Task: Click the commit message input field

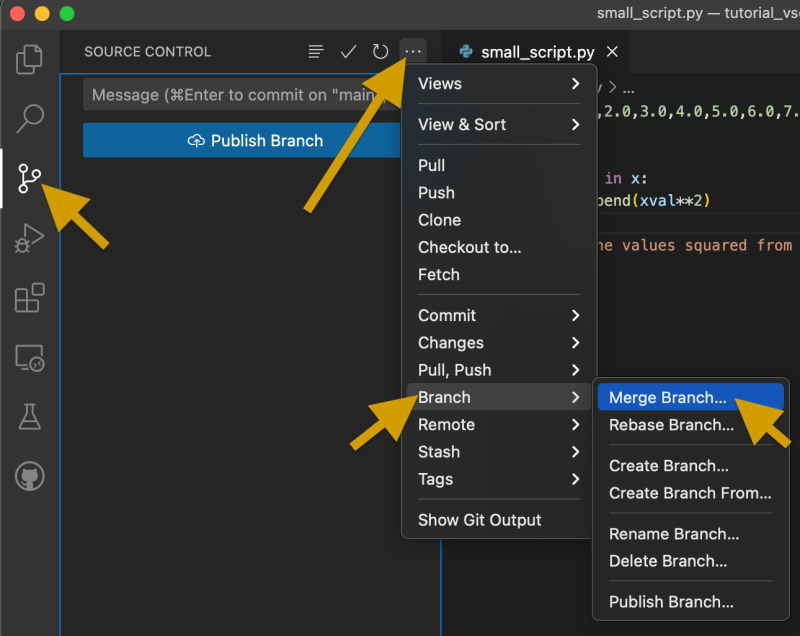Action: 240,95
